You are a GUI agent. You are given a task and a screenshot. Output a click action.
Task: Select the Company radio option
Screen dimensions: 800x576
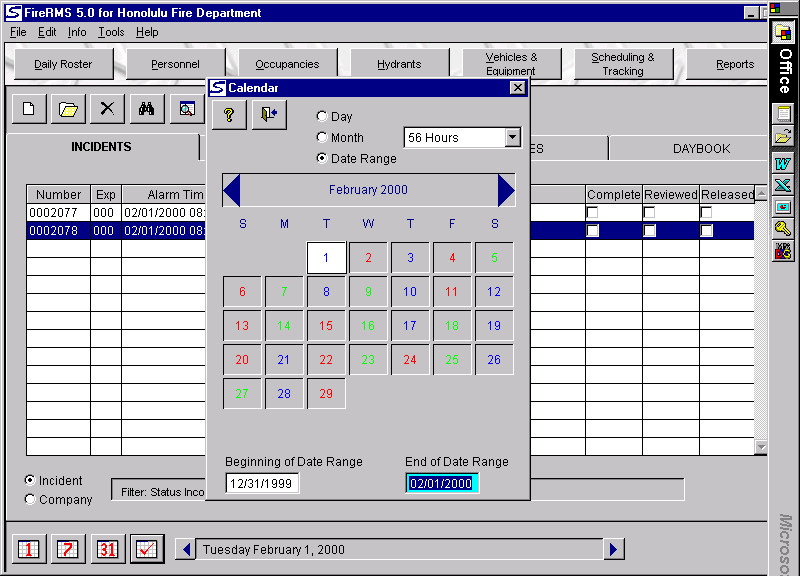tap(30, 500)
